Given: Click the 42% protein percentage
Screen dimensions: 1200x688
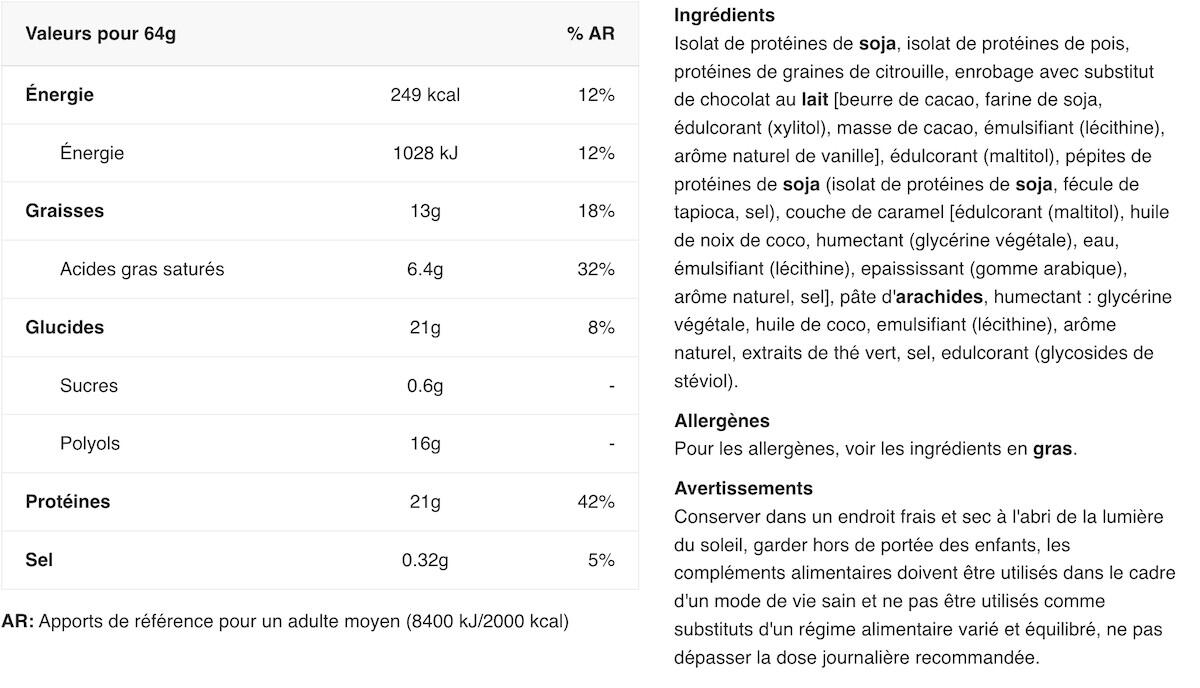Looking at the screenshot, I should (595, 501).
